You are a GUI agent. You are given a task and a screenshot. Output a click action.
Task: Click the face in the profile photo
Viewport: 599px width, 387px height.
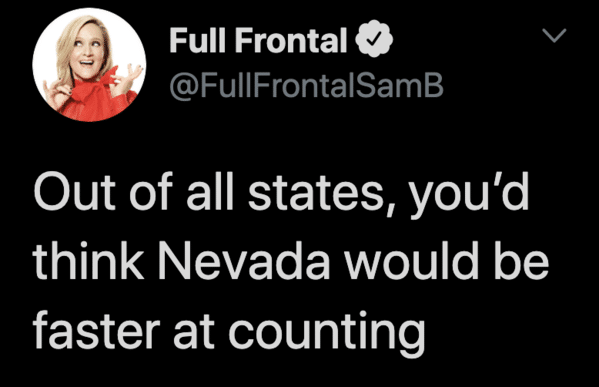[86, 50]
